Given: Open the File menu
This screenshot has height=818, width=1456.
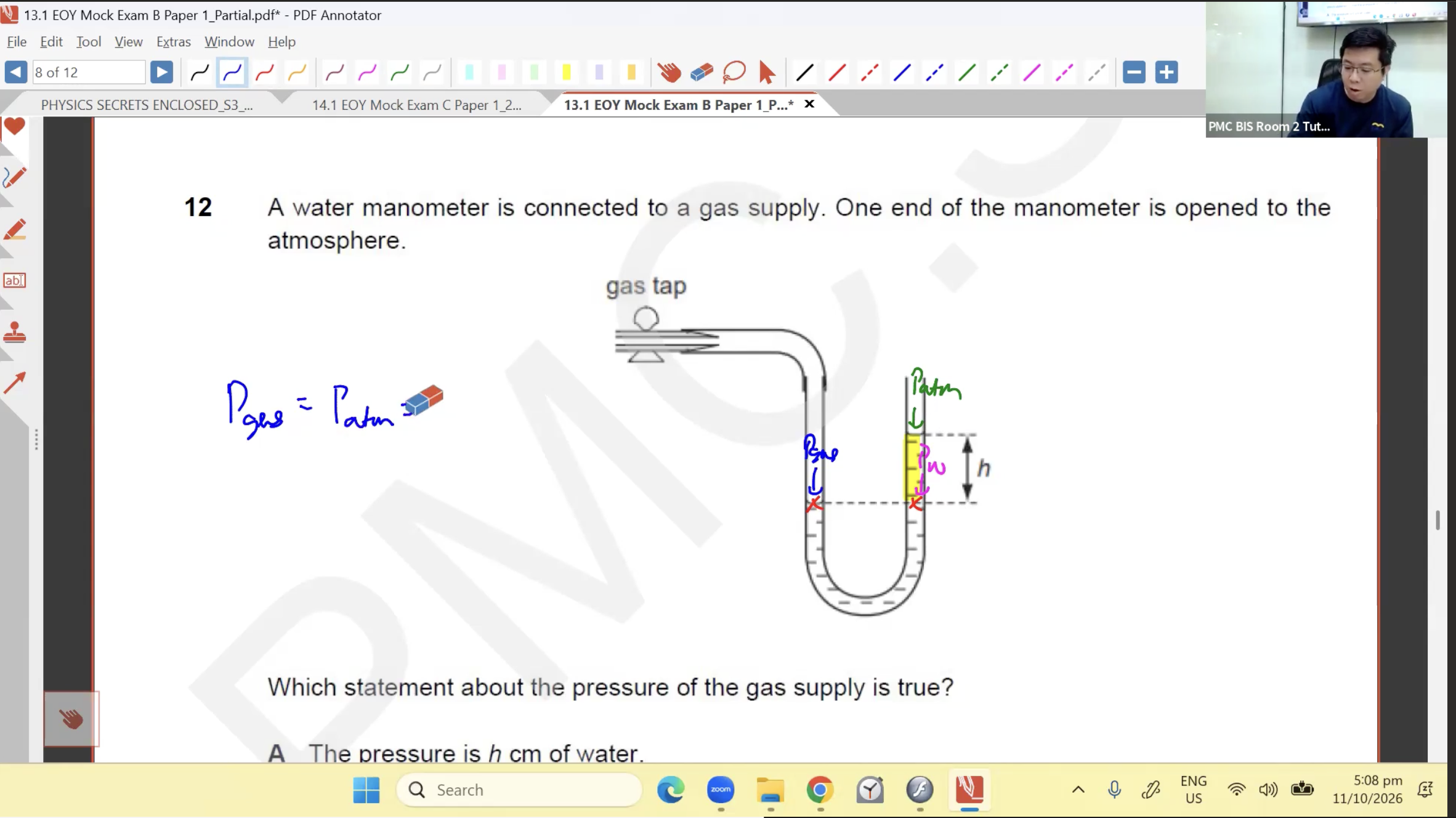Looking at the screenshot, I should 17,41.
